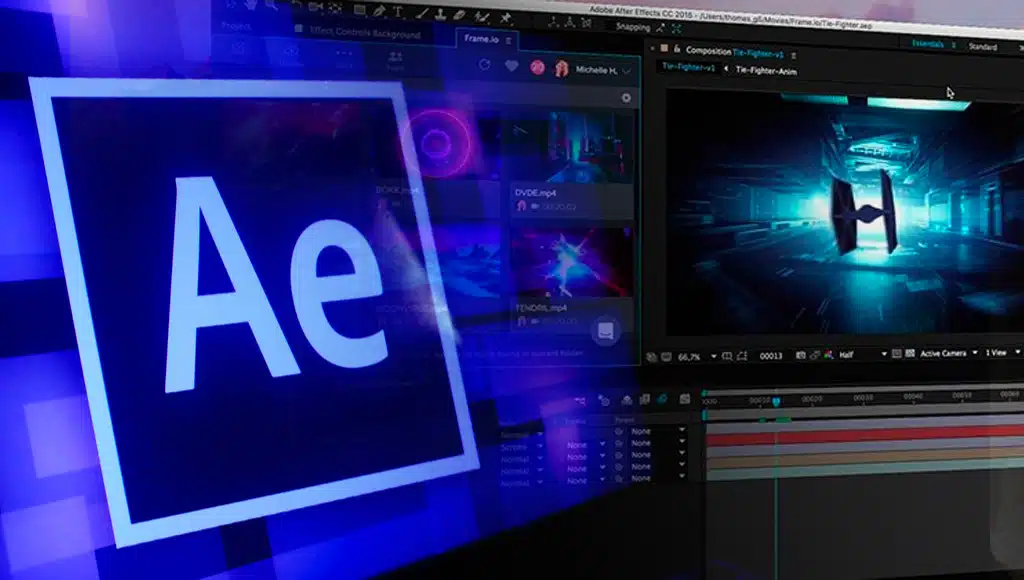Open Frame.io settings via the gear icon
This screenshot has height=580, width=1024.
(x=628, y=97)
